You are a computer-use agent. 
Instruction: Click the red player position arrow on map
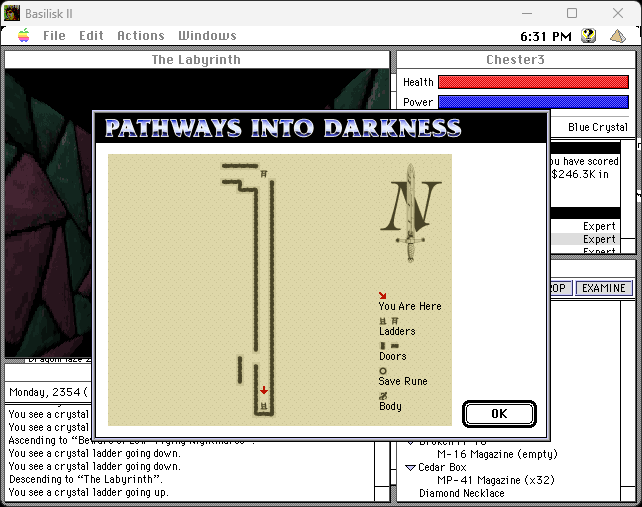(264, 390)
